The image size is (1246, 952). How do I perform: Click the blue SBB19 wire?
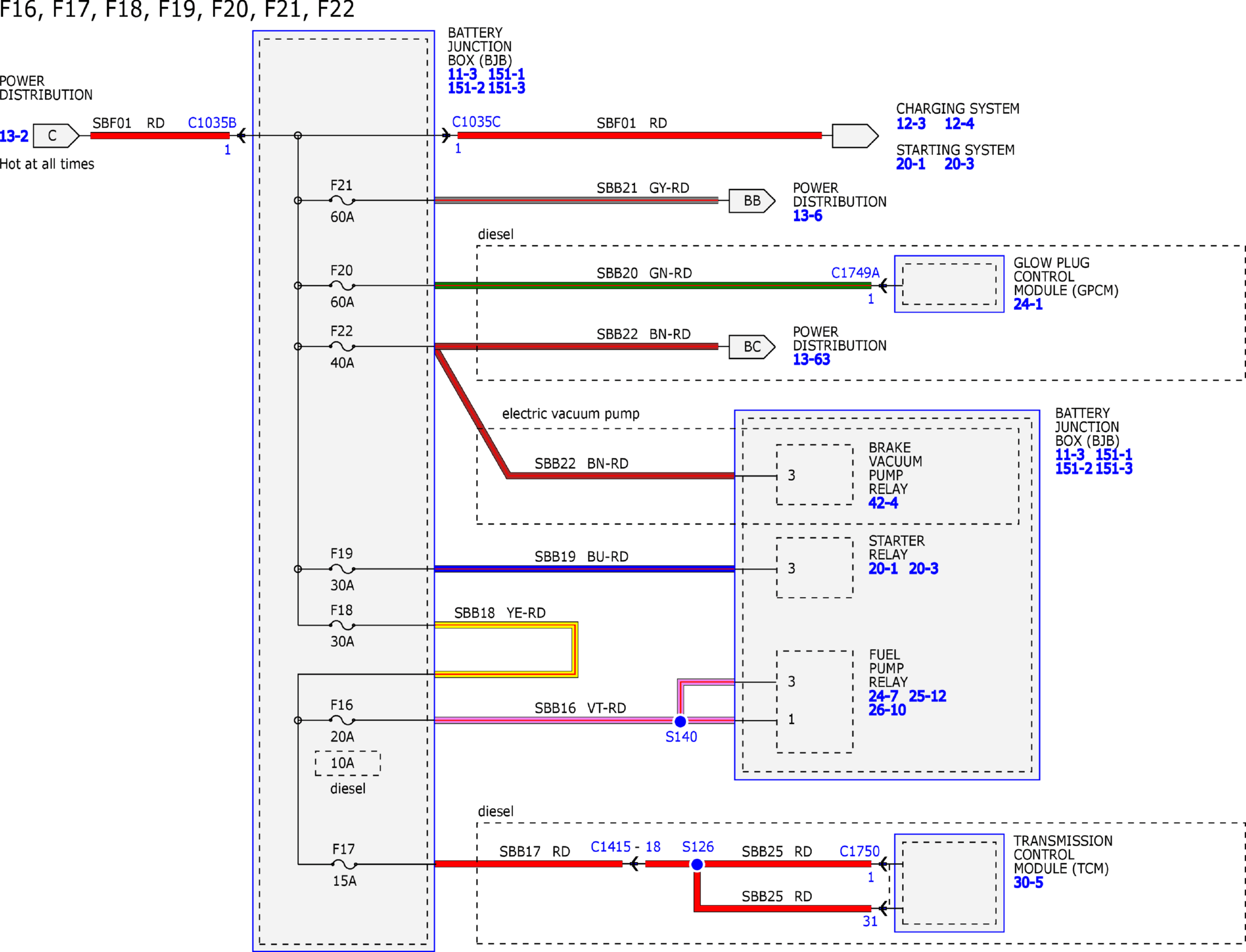(x=584, y=569)
